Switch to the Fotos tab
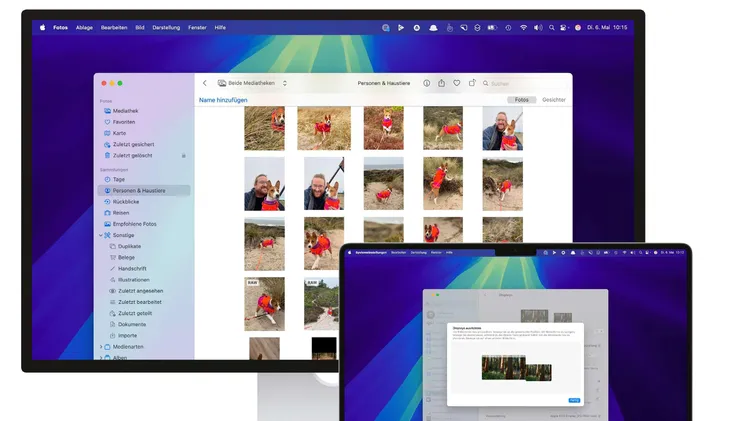The image size is (750, 421). (521, 100)
